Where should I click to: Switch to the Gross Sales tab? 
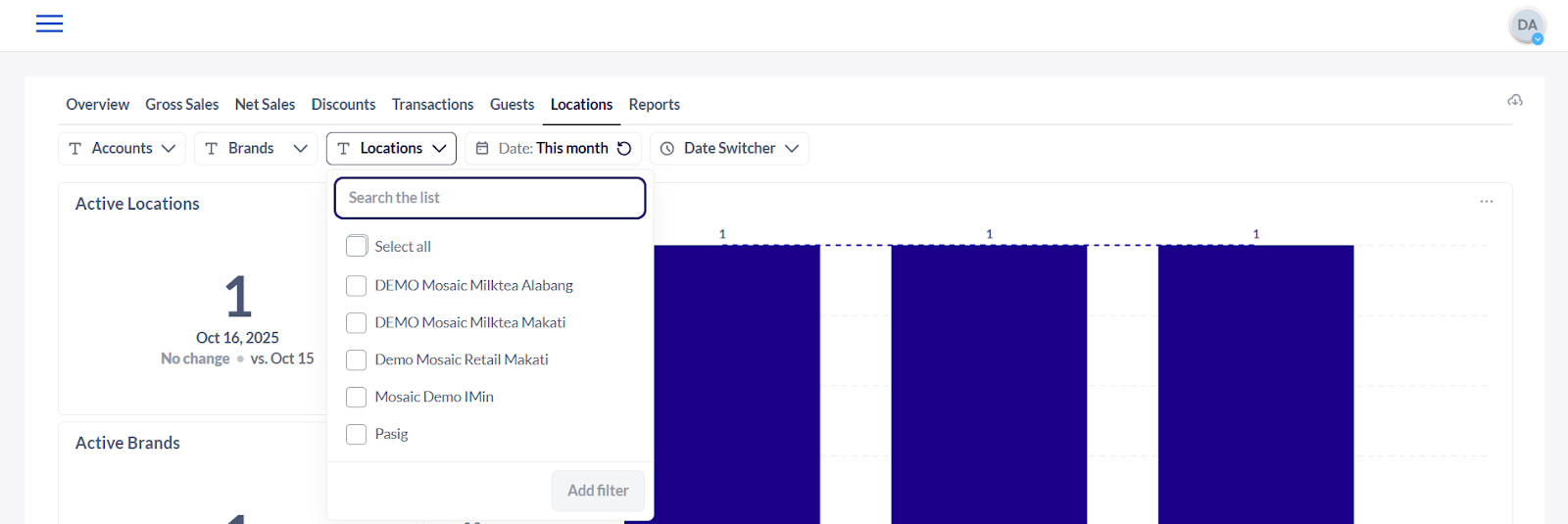pos(181,105)
